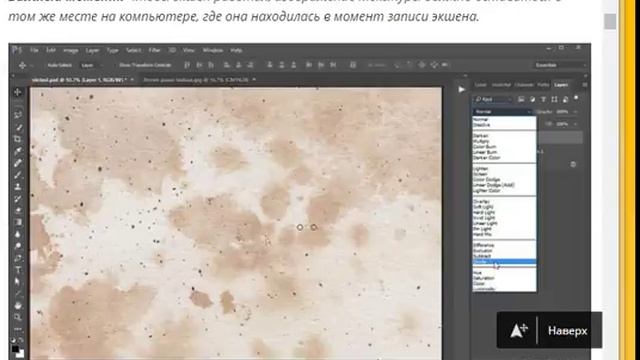Image resolution: width=640 pixels, height=360 pixels.
Task: Filter layers by type layer icon
Action: pos(543,99)
